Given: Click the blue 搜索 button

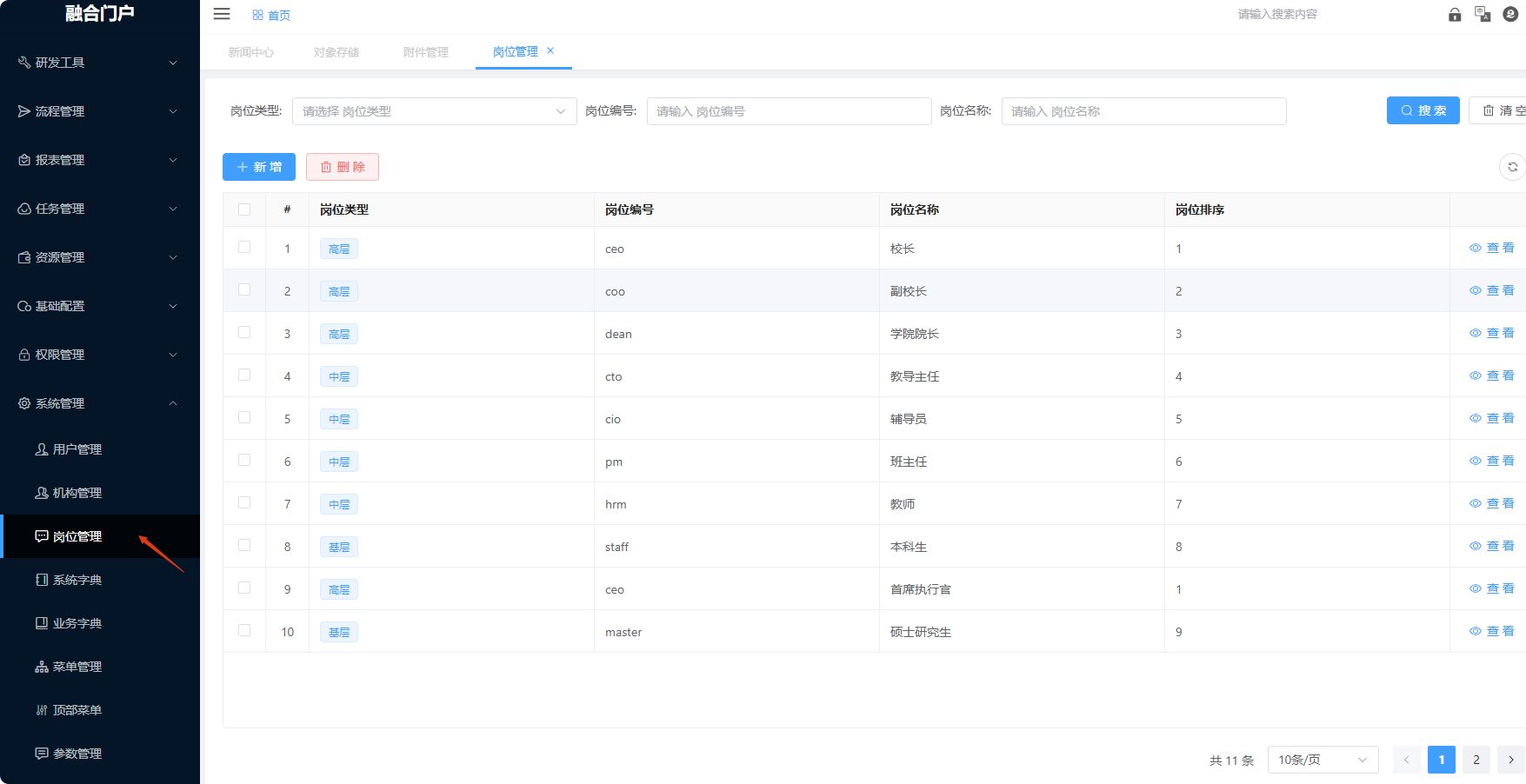Looking at the screenshot, I should (x=1423, y=110).
